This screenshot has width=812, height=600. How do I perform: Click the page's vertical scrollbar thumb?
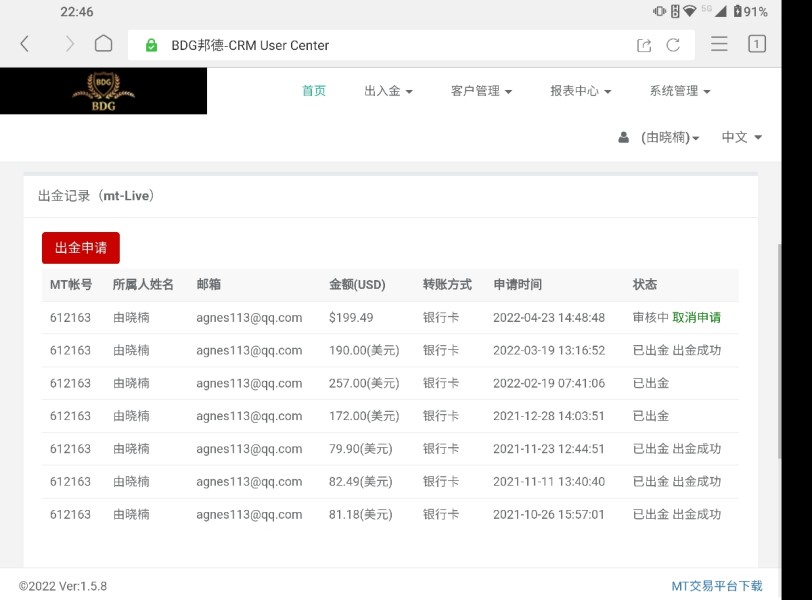(x=779, y=351)
